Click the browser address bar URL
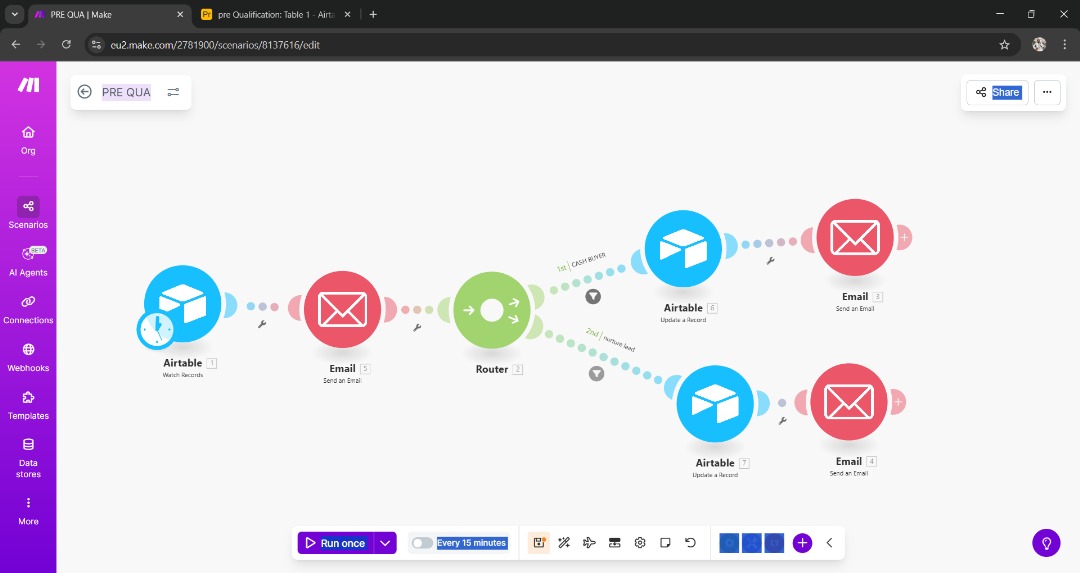The image size is (1080, 573). [x=215, y=45]
